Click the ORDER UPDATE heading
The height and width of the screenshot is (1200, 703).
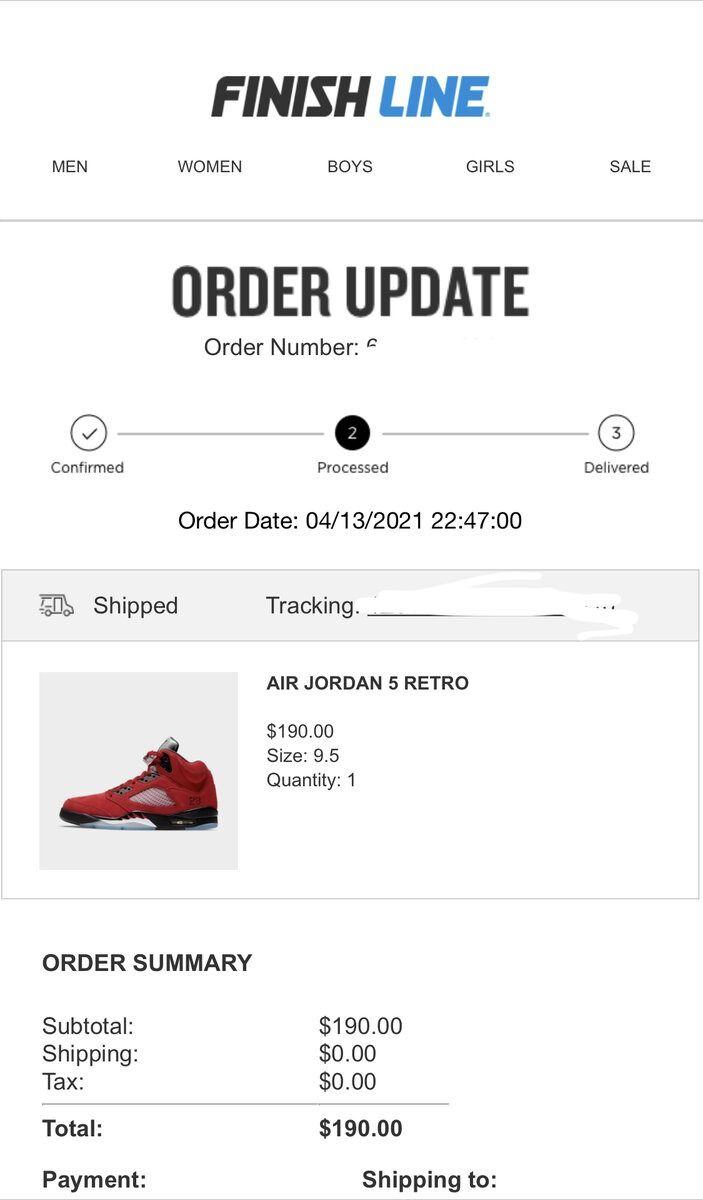[350, 292]
